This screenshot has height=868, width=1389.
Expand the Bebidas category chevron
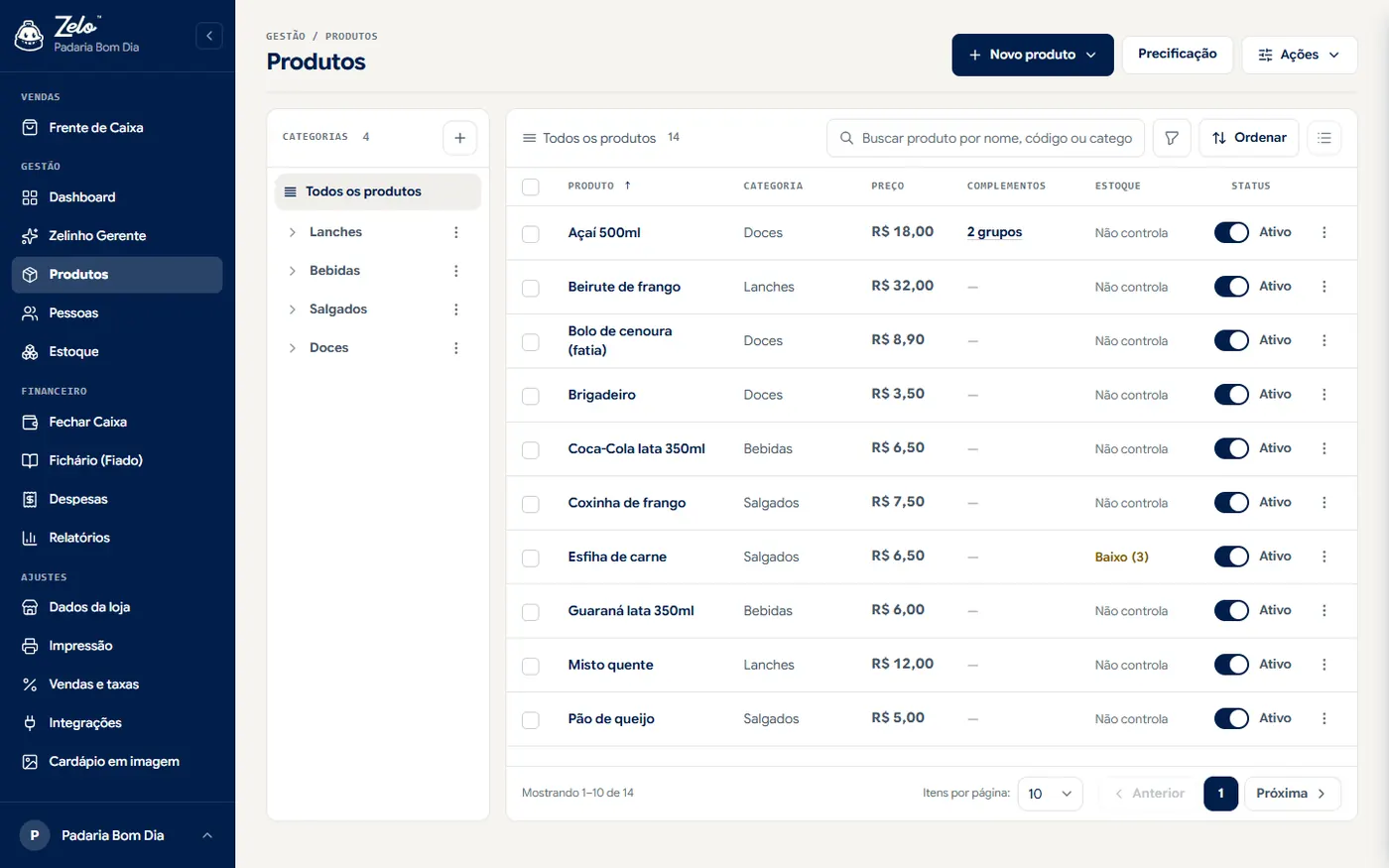292,271
